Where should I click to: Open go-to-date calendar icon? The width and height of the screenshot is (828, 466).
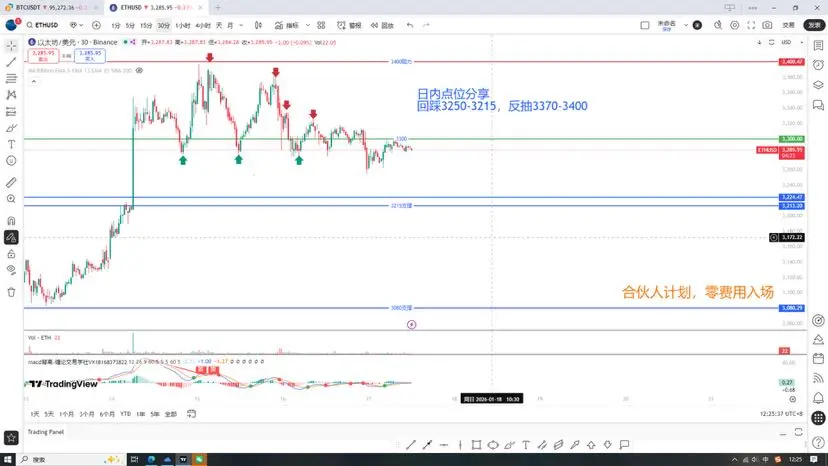click(x=191, y=414)
